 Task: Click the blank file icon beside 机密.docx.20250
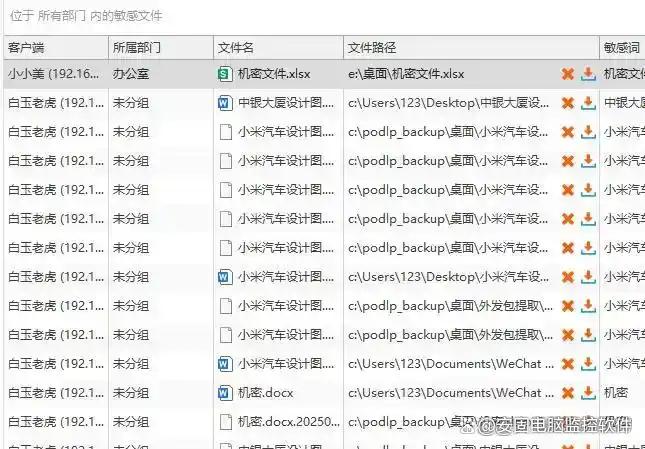tap(225, 422)
